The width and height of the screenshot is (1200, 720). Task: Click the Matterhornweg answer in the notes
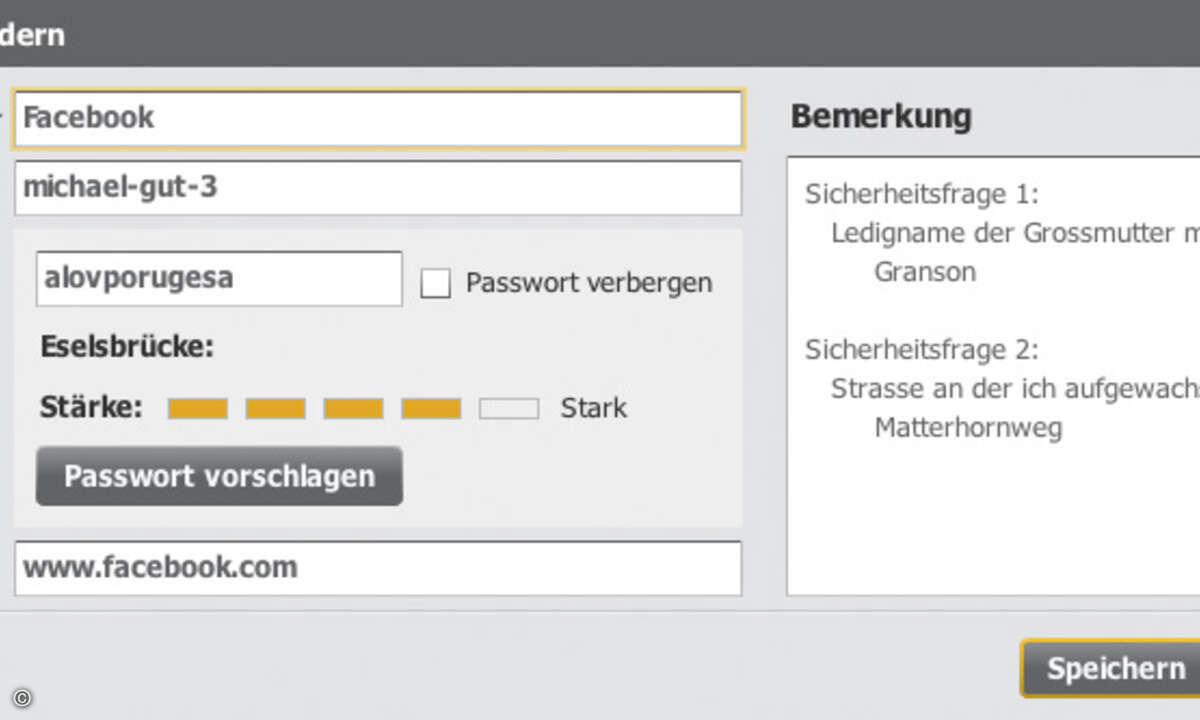click(967, 428)
